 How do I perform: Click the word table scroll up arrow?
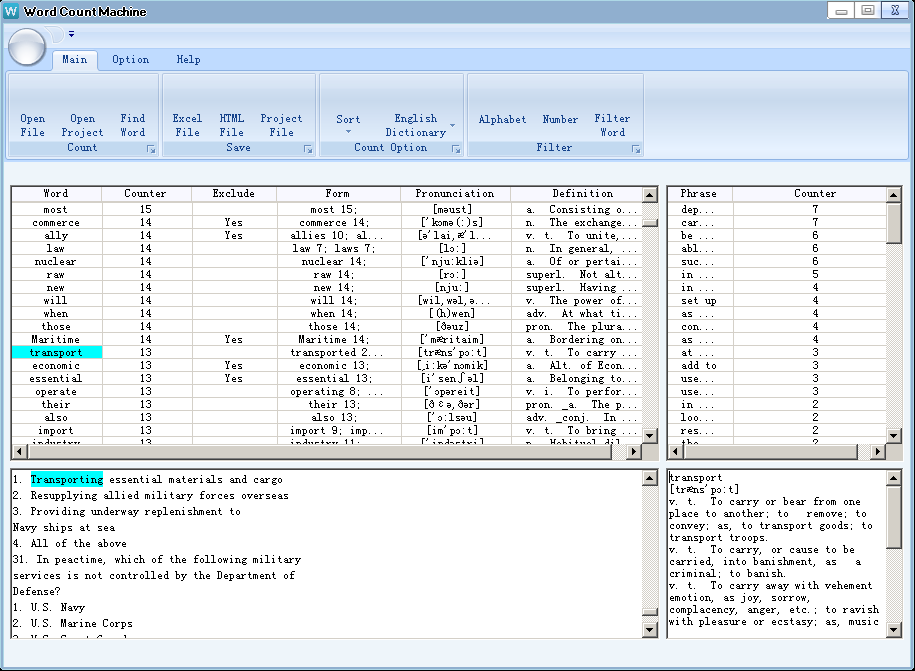pyautogui.click(x=650, y=194)
